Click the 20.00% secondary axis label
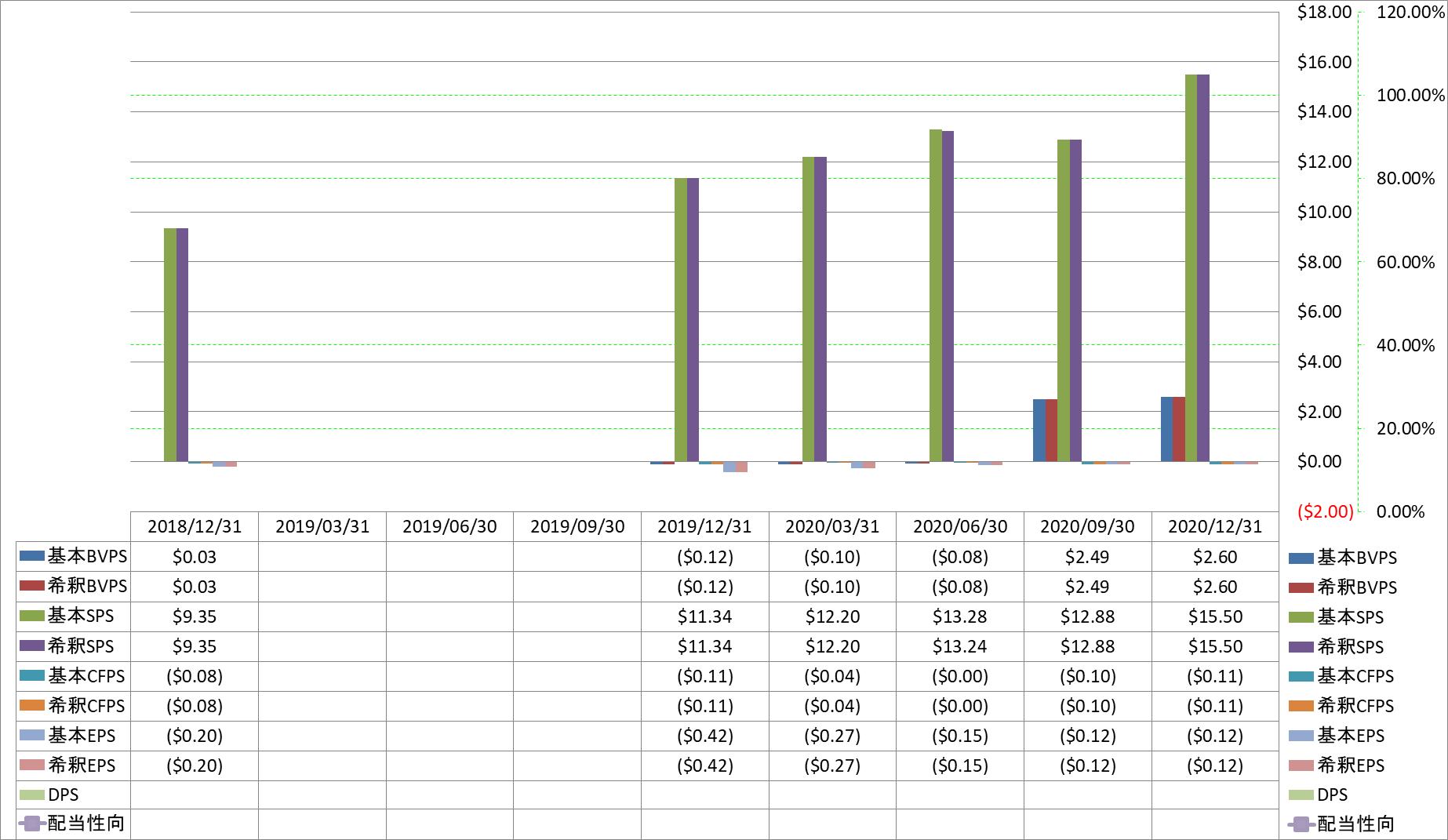Viewport: 1448px width, 840px height. coord(1406,428)
